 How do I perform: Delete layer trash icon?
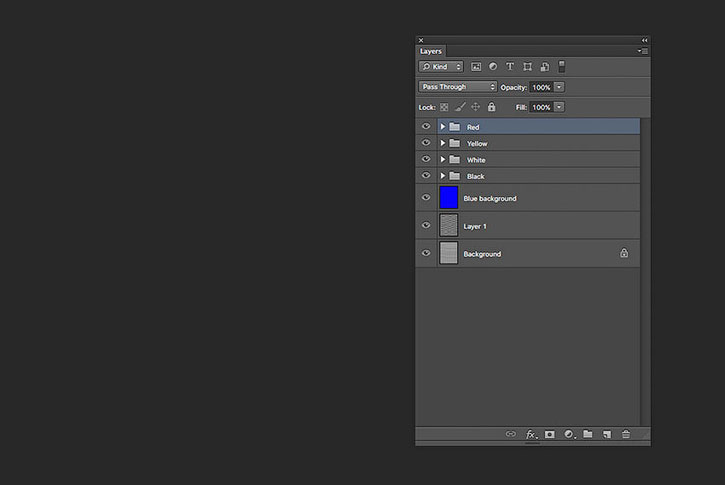pyautogui.click(x=626, y=434)
